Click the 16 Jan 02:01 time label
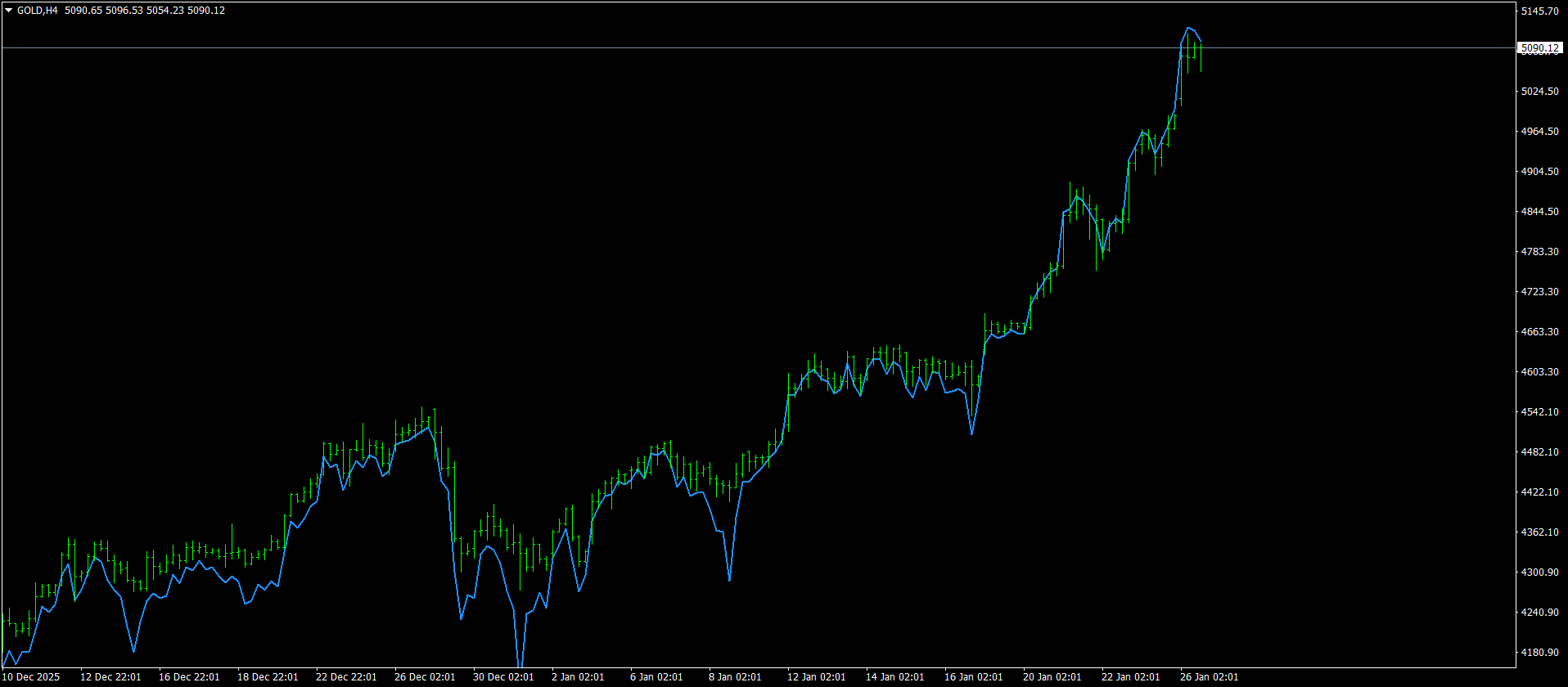This screenshot has width=1568, height=687. pyautogui.click(x=973, y=677)
